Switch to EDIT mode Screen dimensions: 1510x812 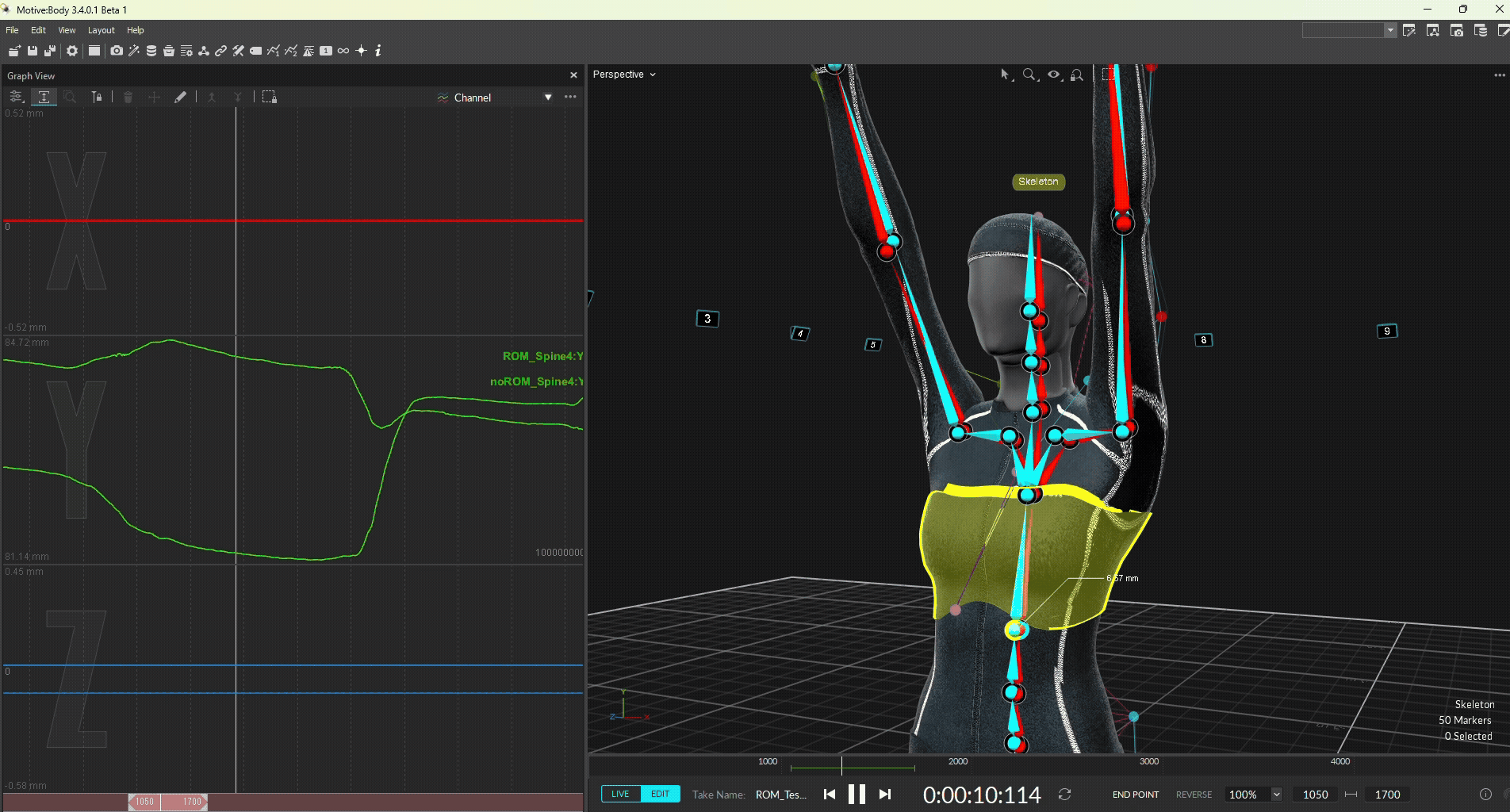pyautogui.click(x=660, y=794)
